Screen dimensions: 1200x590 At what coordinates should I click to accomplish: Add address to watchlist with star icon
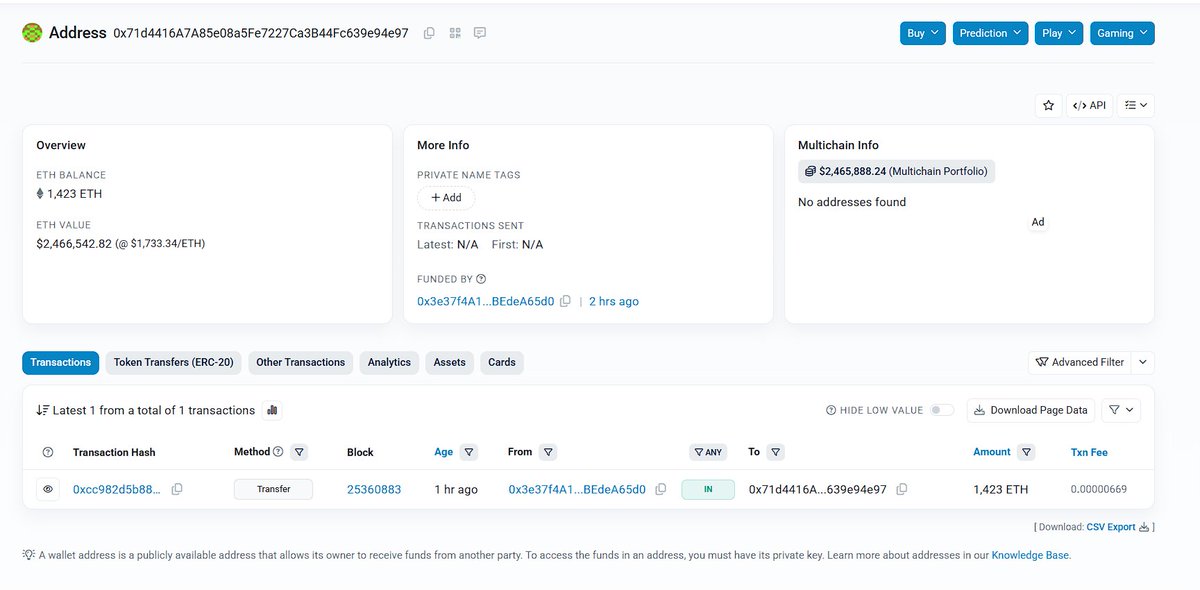coord(1048,105)
